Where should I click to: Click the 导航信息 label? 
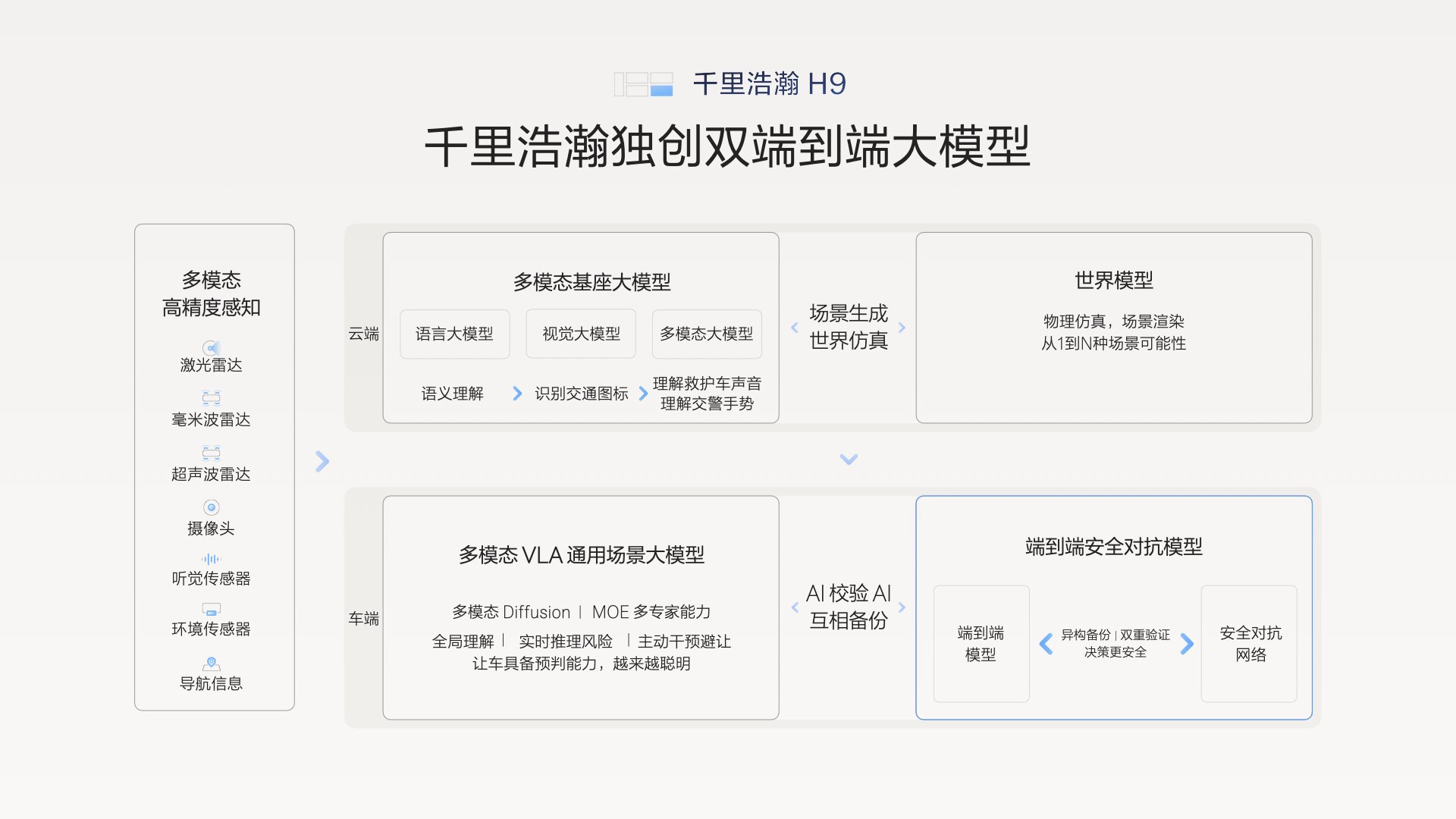pyautogui.click(x=211, y=683)
